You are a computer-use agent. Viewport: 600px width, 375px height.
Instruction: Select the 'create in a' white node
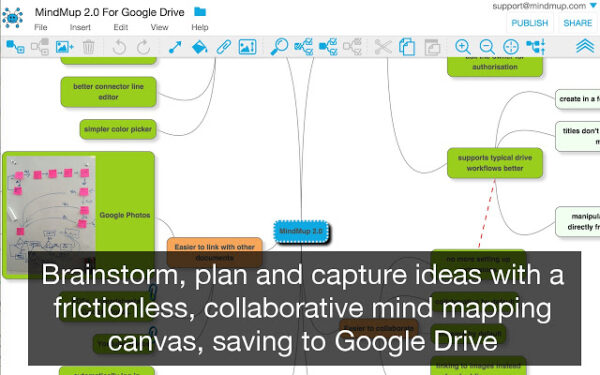tap(578, 99)
